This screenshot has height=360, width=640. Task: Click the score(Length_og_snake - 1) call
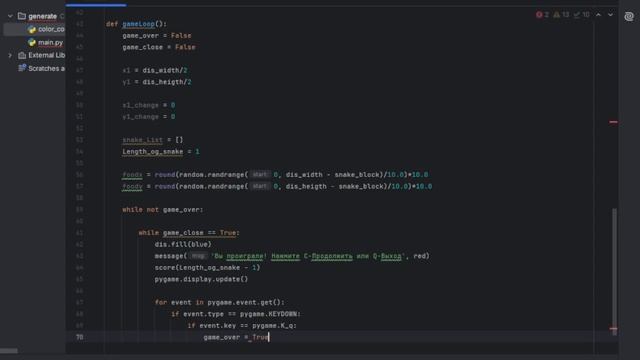coord(207,268)
